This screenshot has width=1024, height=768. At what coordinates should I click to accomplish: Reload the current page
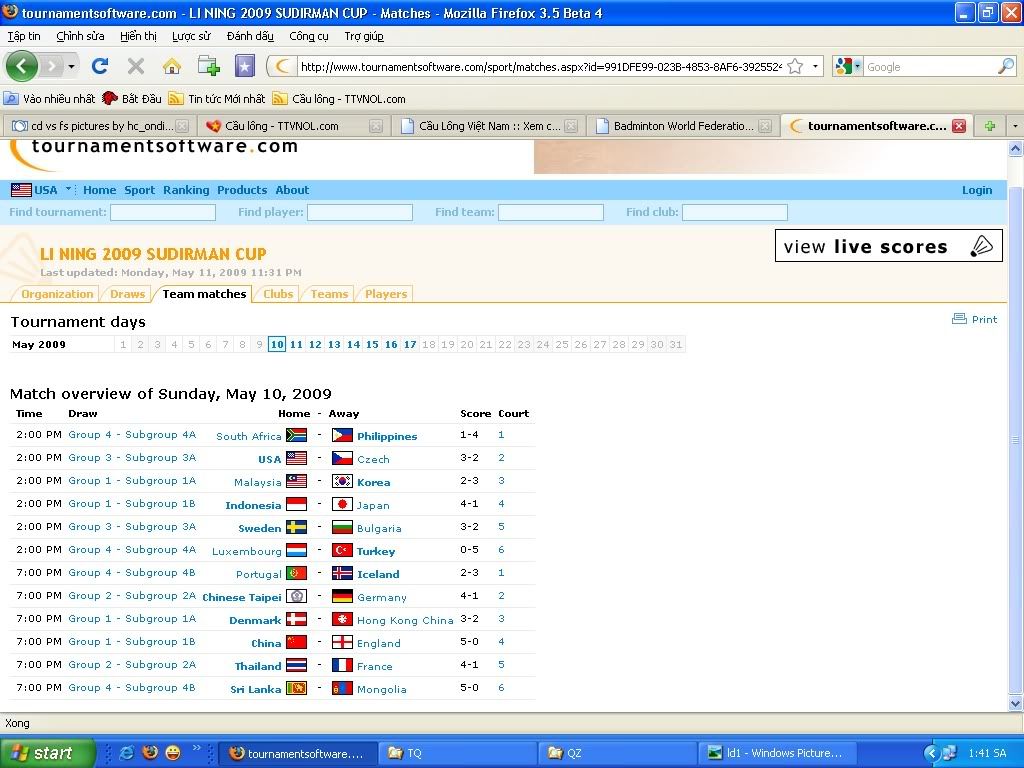pos(100,66)
